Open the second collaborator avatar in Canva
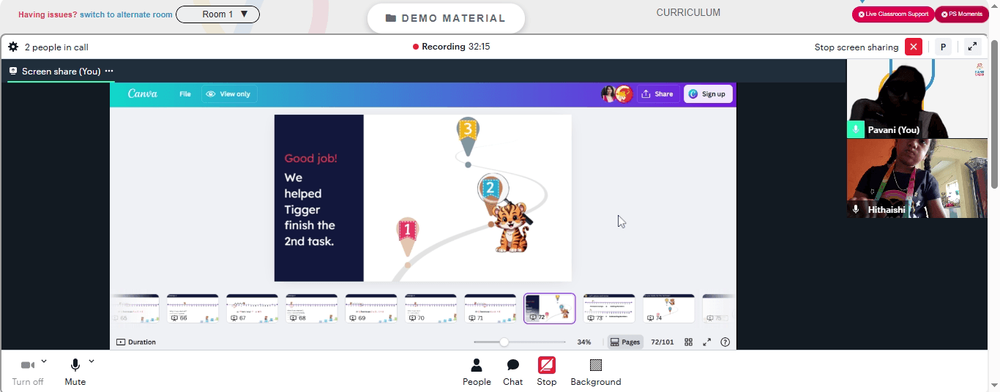Image resolution: width=1000 pixels, height=392 pixels. [624, 94]
